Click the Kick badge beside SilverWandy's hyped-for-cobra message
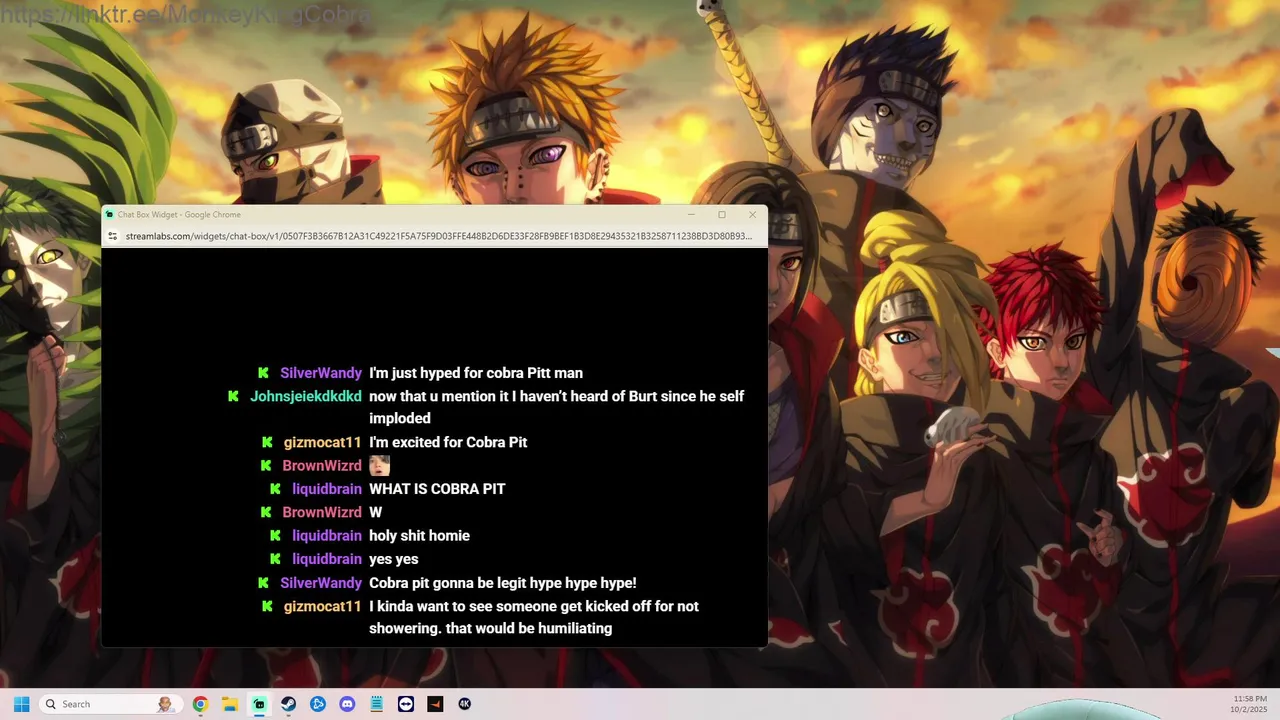This screenshot has width=1280, height=720. coord(263,373)
